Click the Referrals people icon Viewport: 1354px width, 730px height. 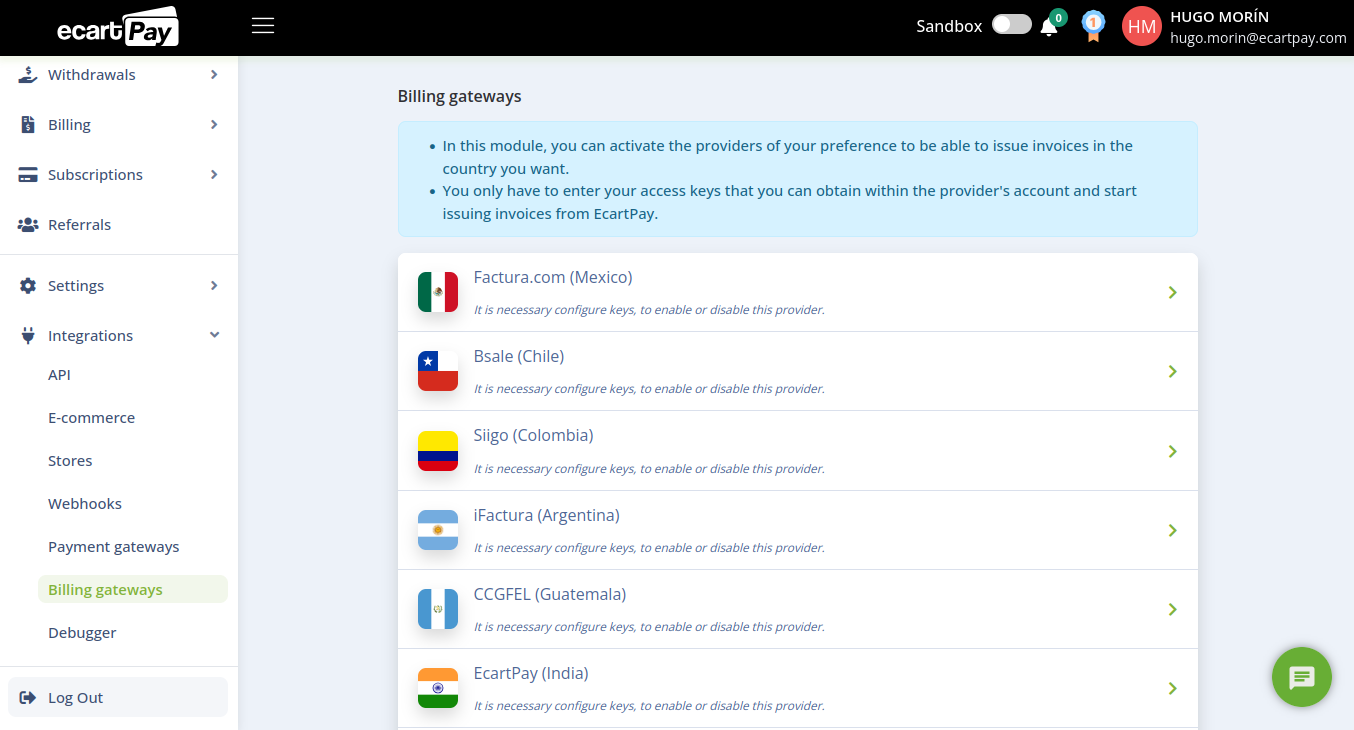(x=28, y=224)
